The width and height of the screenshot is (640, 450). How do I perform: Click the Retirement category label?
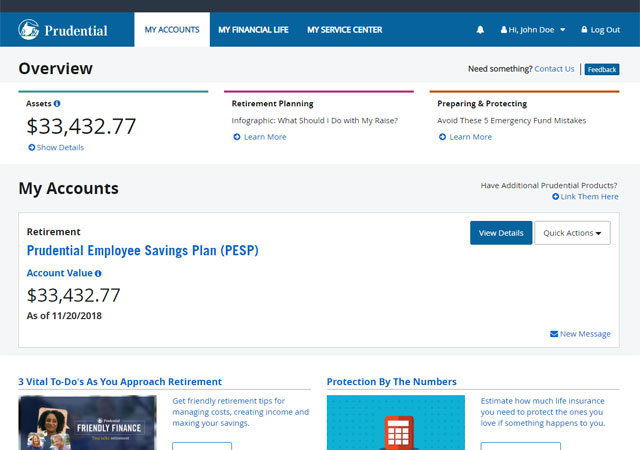[53, 232]
